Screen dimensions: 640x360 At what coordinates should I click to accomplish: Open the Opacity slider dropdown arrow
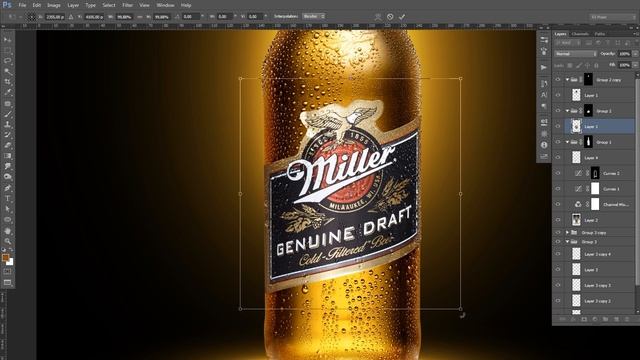[x=635, y=54]
